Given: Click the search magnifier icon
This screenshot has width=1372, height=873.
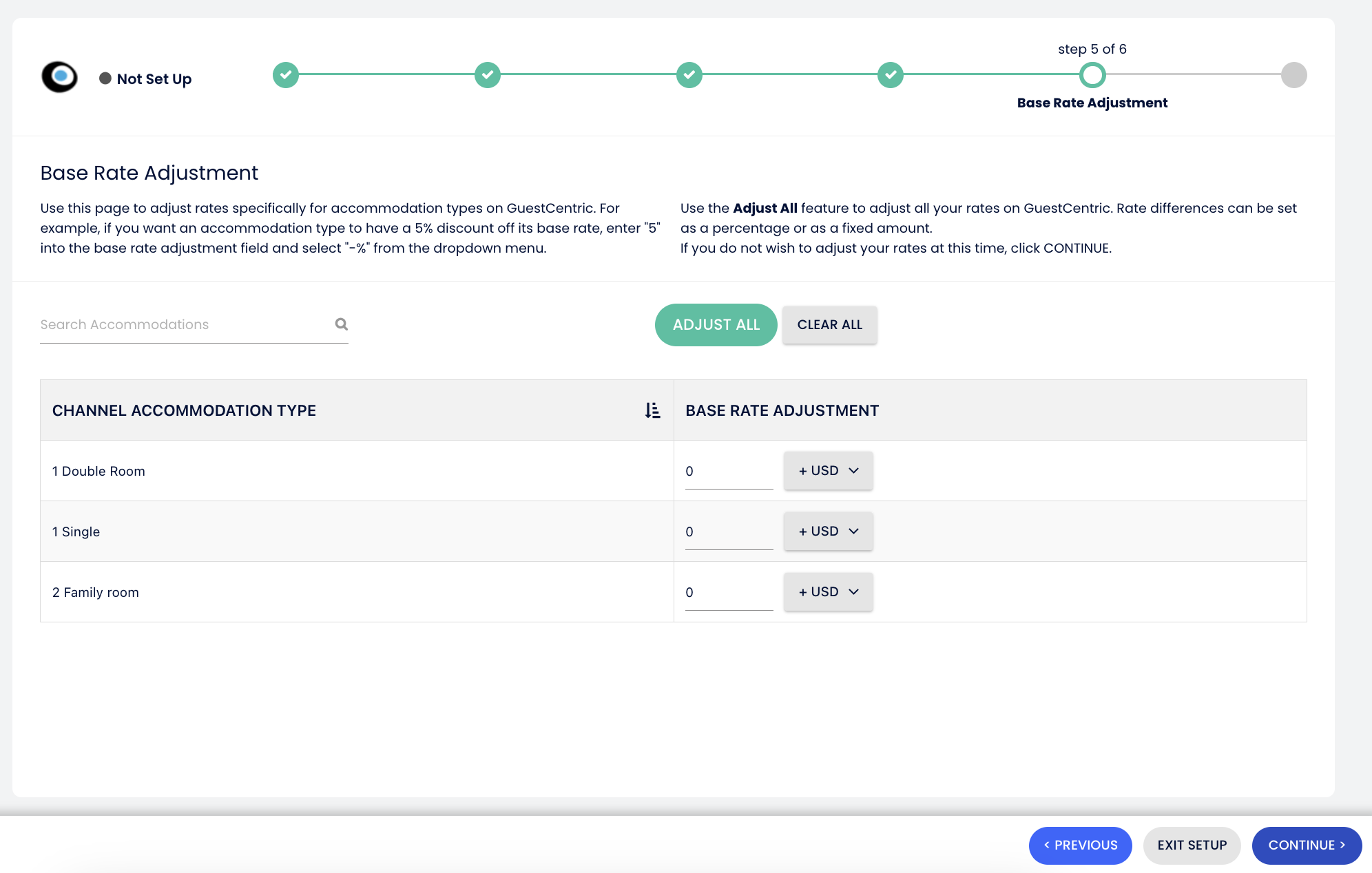Looking at the screenshot, I should tap(341, 324).
